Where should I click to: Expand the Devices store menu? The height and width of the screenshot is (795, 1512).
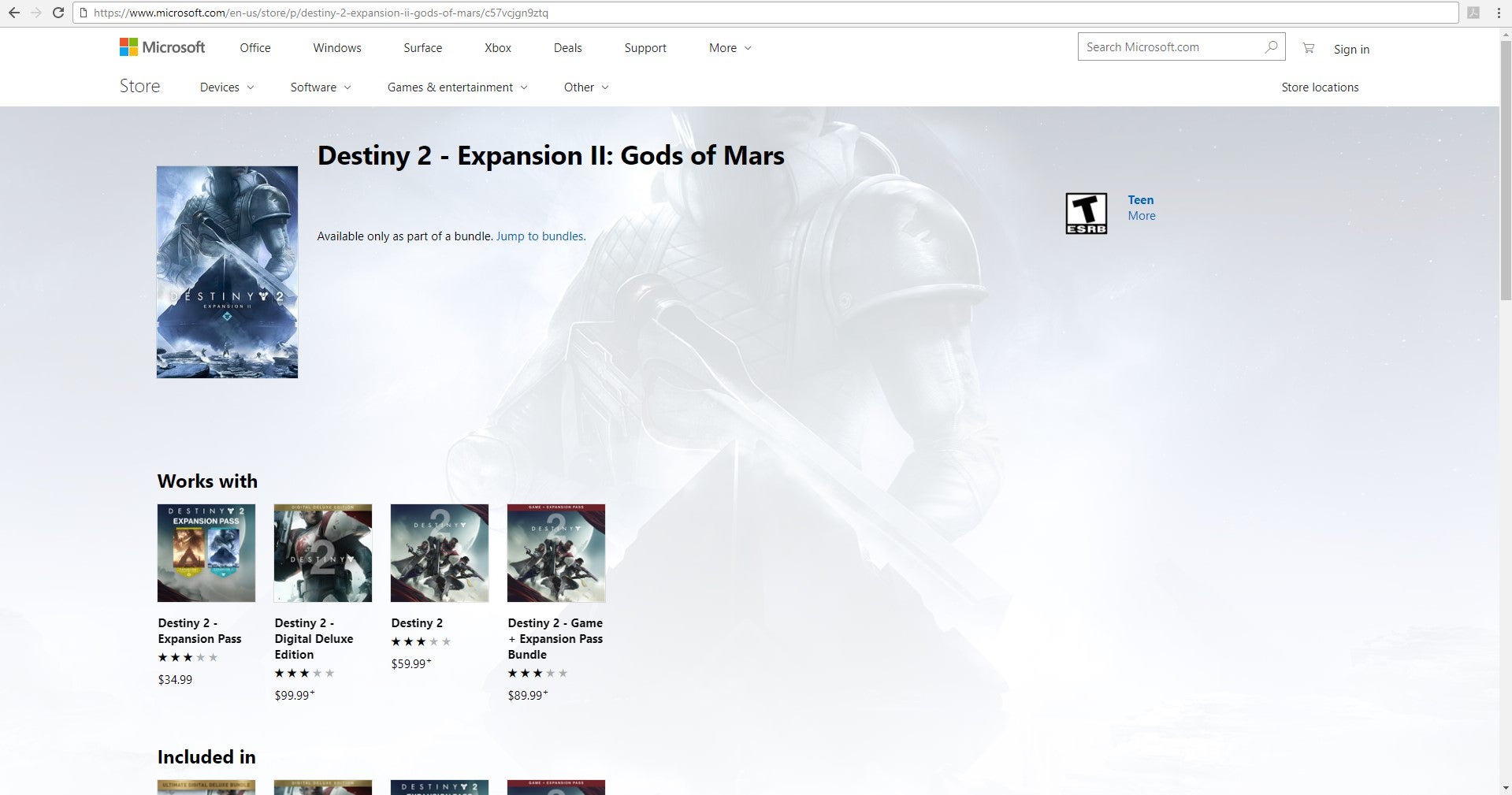pyautogui.click(x=226, y=87)
